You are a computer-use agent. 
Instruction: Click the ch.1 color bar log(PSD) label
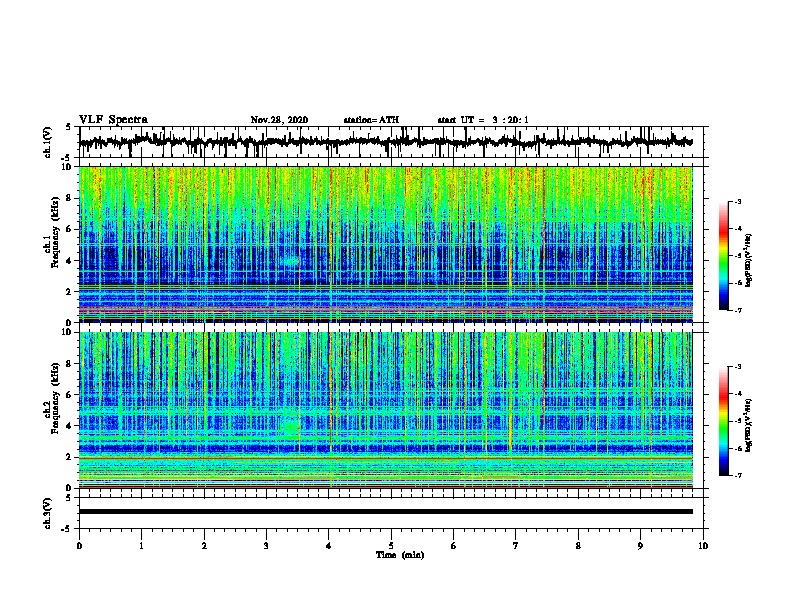748,260
